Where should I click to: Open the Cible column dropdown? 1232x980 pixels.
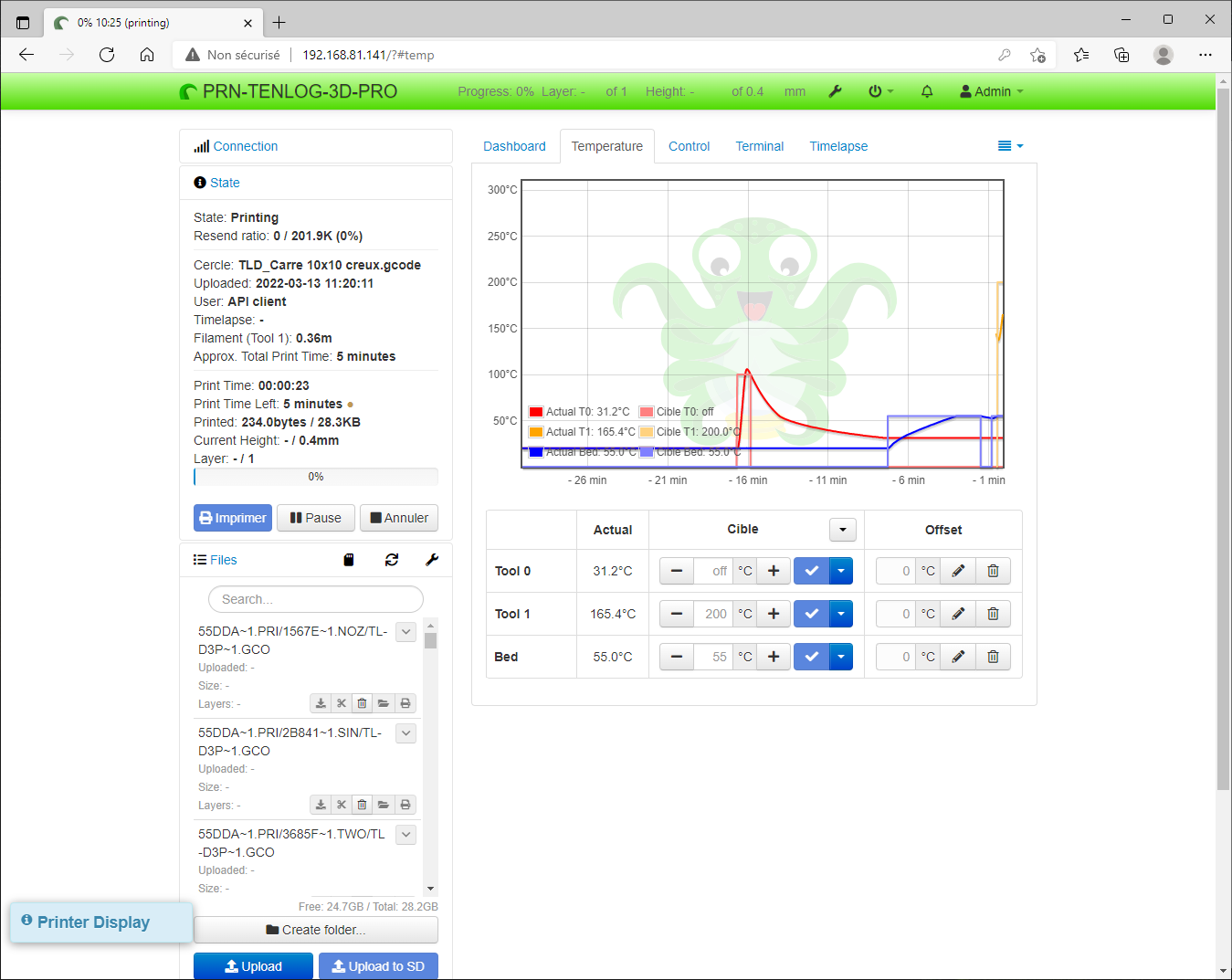843,530
